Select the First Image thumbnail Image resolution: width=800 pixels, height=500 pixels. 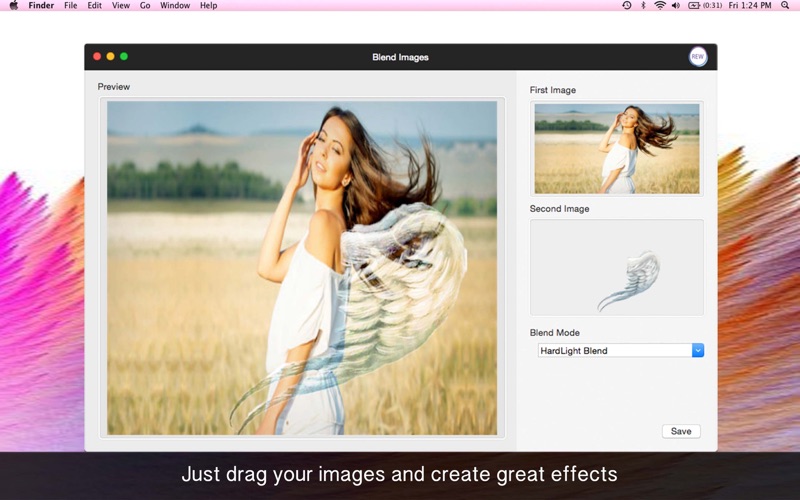tap(617, 148)
